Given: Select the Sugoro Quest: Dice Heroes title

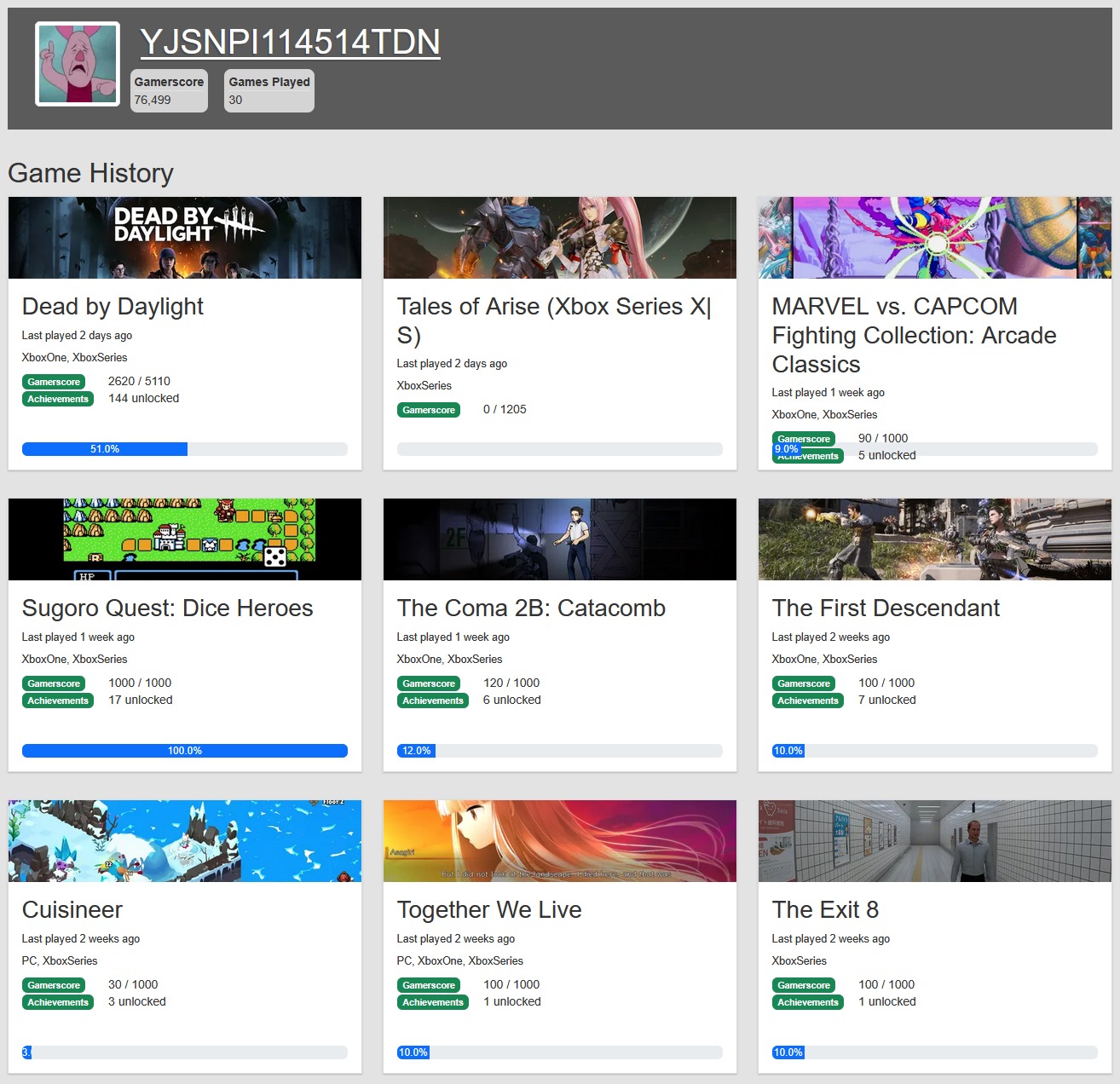Looking at the screenshot, I should point(168,608).
